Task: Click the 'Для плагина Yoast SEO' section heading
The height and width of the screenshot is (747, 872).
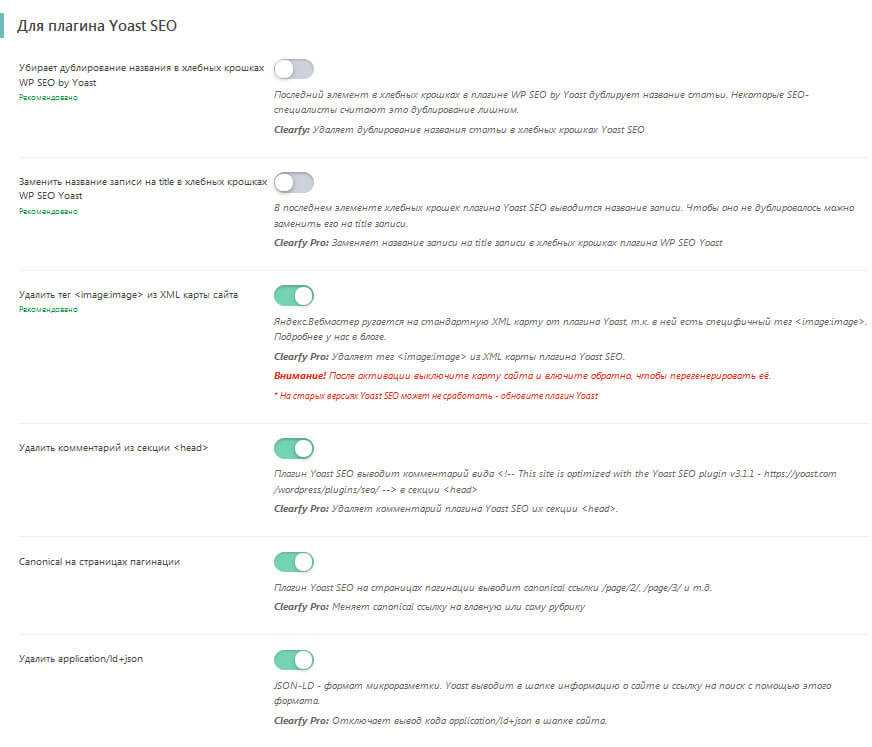Action: click(x=97, y=25)
